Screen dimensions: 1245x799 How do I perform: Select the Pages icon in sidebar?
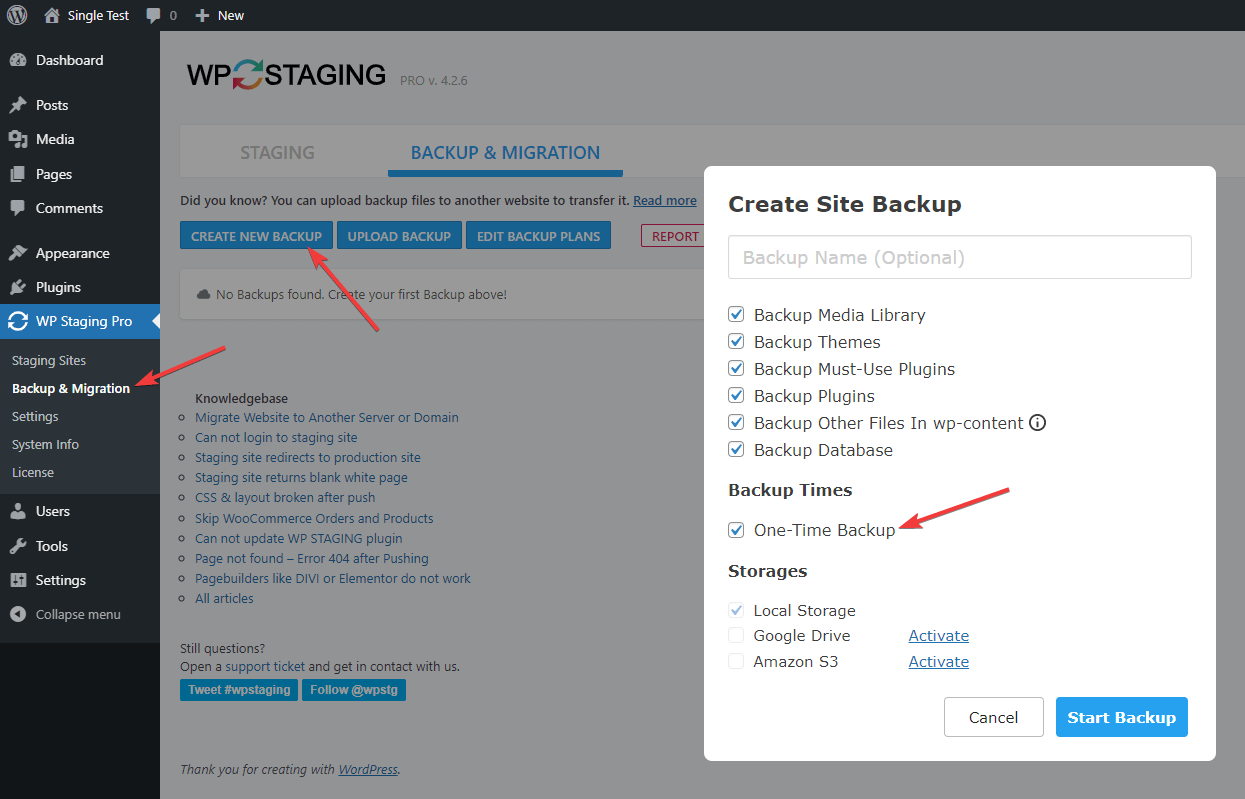click(18, 174)
